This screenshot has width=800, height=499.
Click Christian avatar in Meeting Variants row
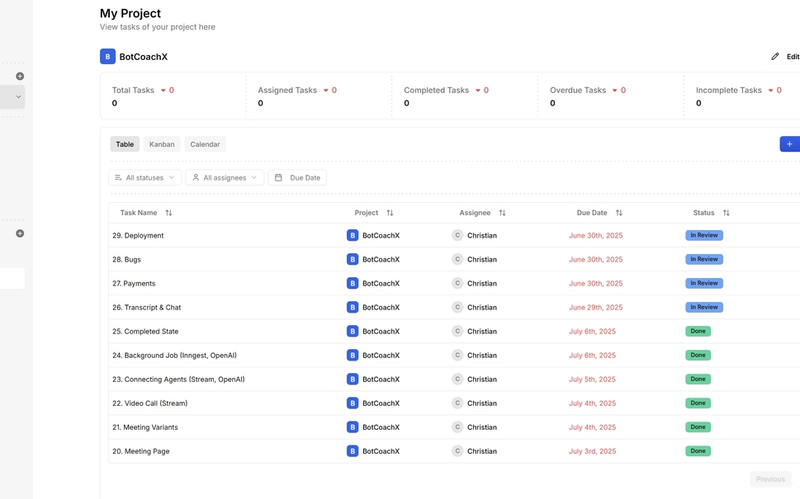(x=457, y=427)
